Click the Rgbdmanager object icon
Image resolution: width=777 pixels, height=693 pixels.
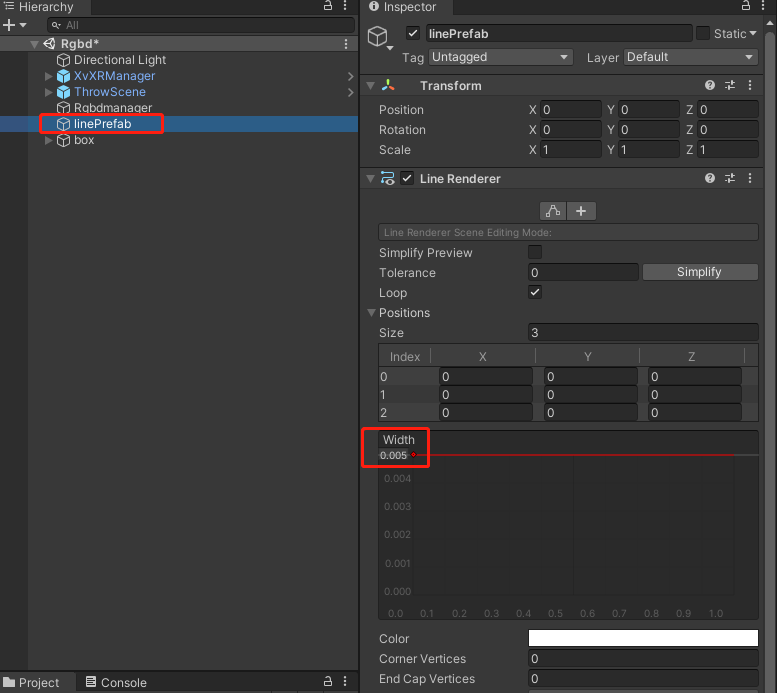click(63, 108)
